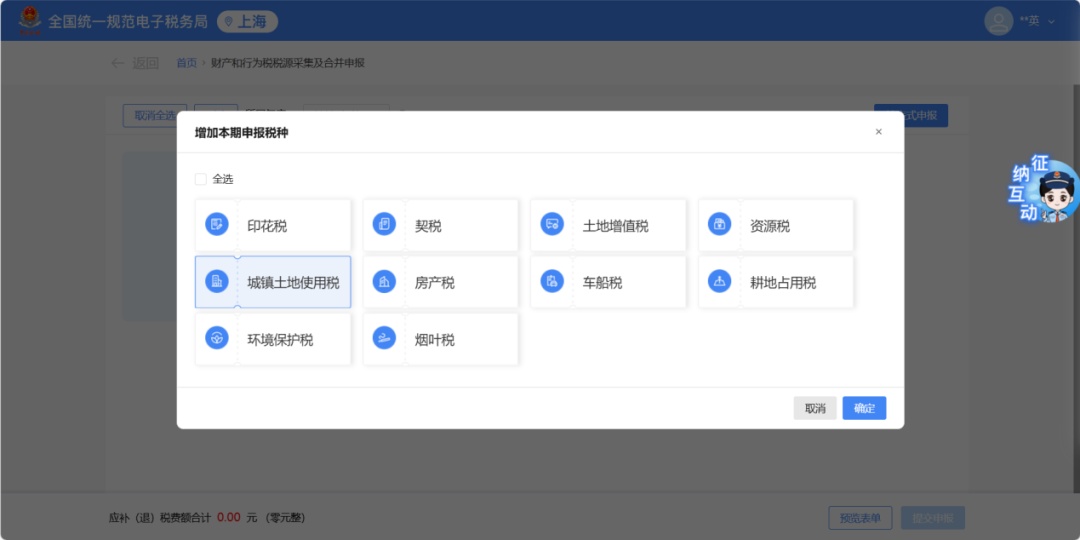Click the 契税 deed tax icon
Image resolution: width=1080 pixels, height=540 pixels.
coord(385,225)
